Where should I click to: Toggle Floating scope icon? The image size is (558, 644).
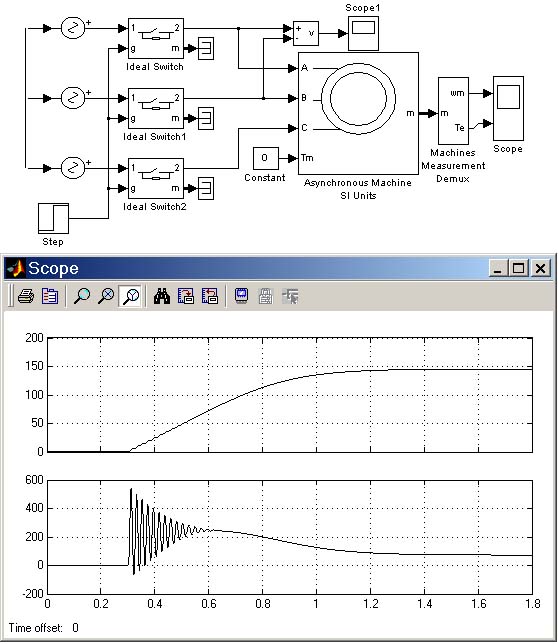(x=241, y=296)
